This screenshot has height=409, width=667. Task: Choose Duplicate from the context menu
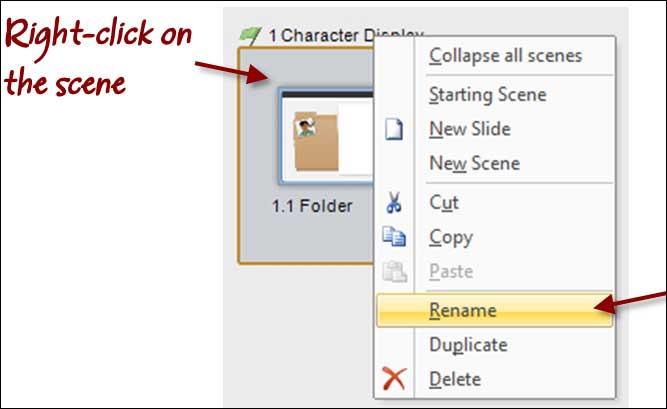[468, 345]
